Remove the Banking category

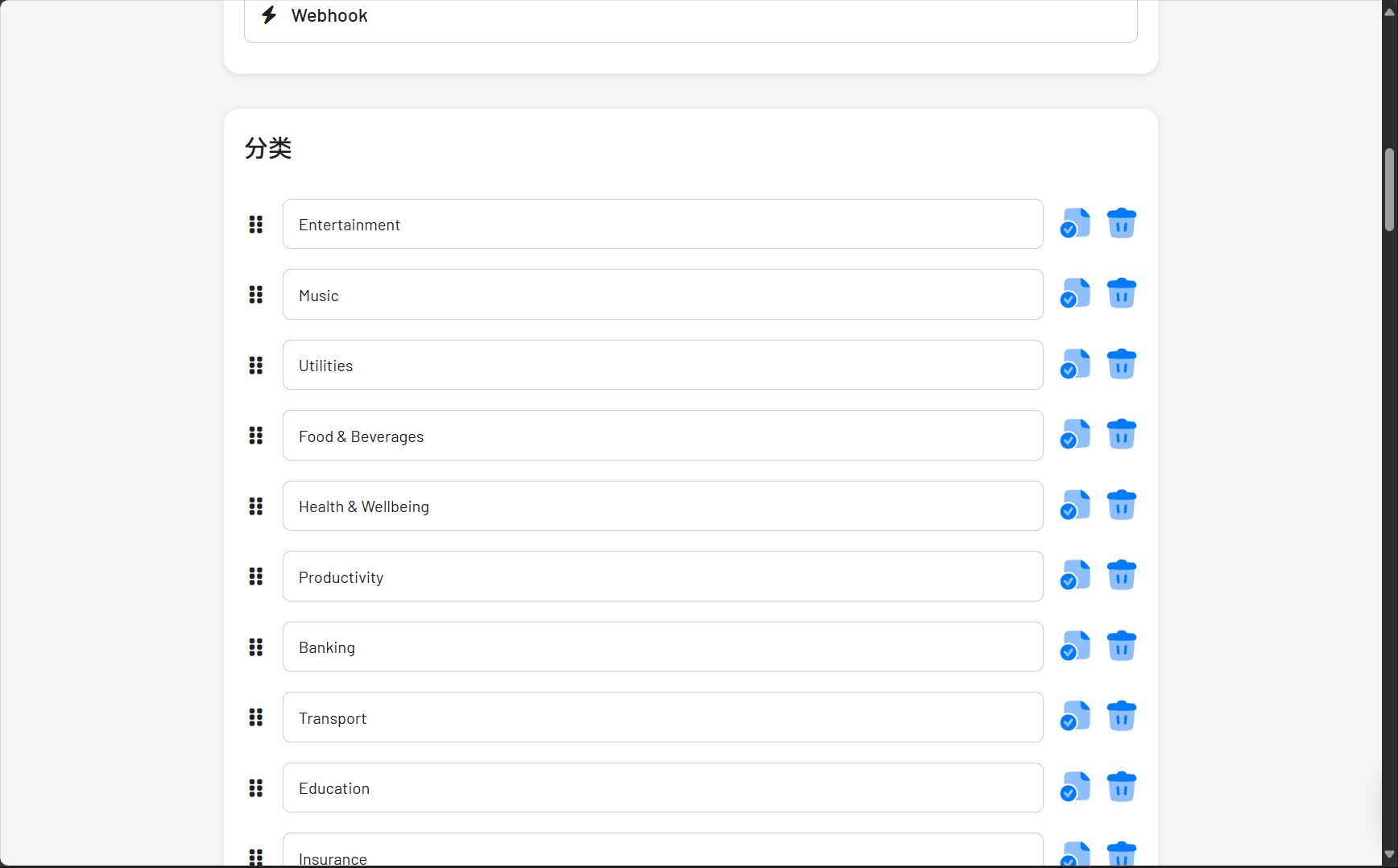(x=1121, y=647)
